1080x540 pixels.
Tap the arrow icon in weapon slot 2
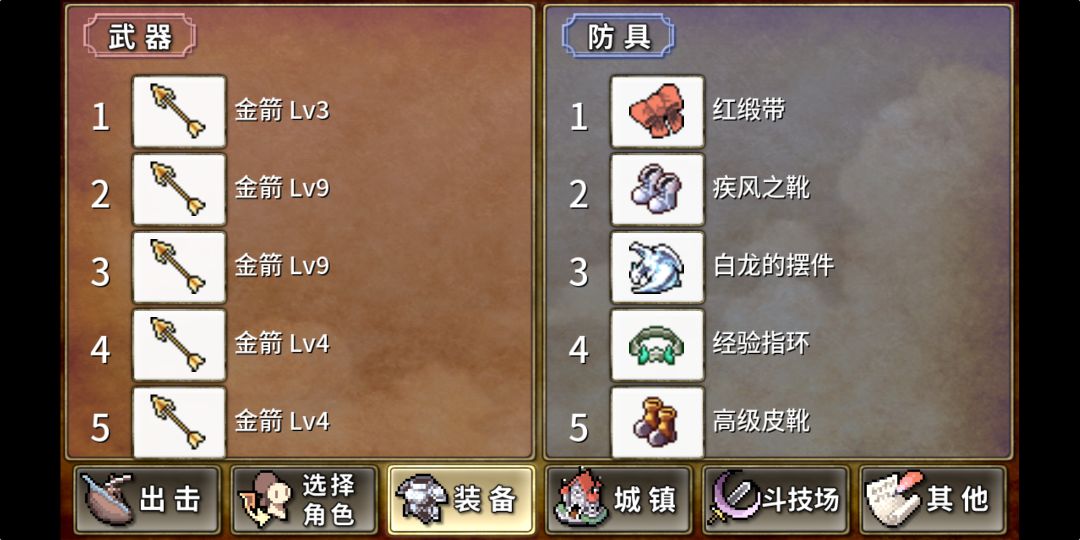(x=179, y=189)
